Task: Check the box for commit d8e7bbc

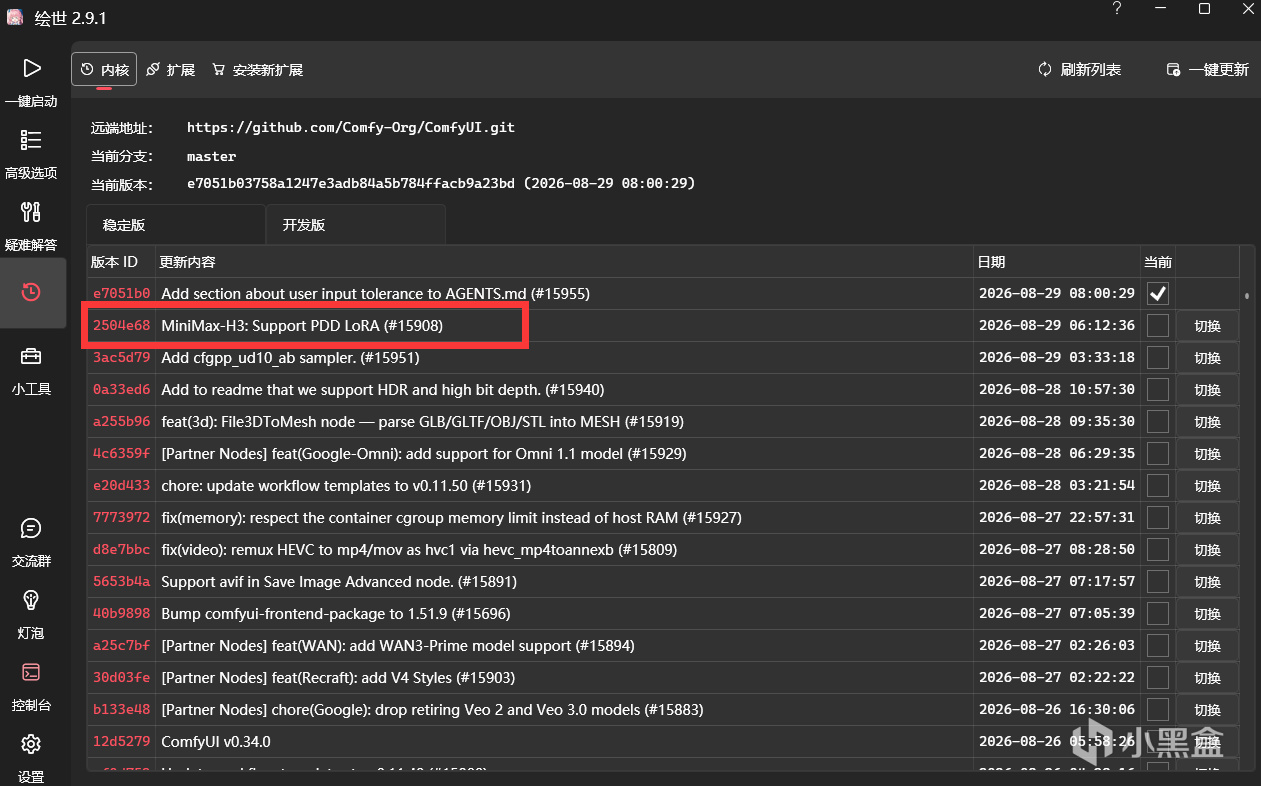Action: (1158, 550)
